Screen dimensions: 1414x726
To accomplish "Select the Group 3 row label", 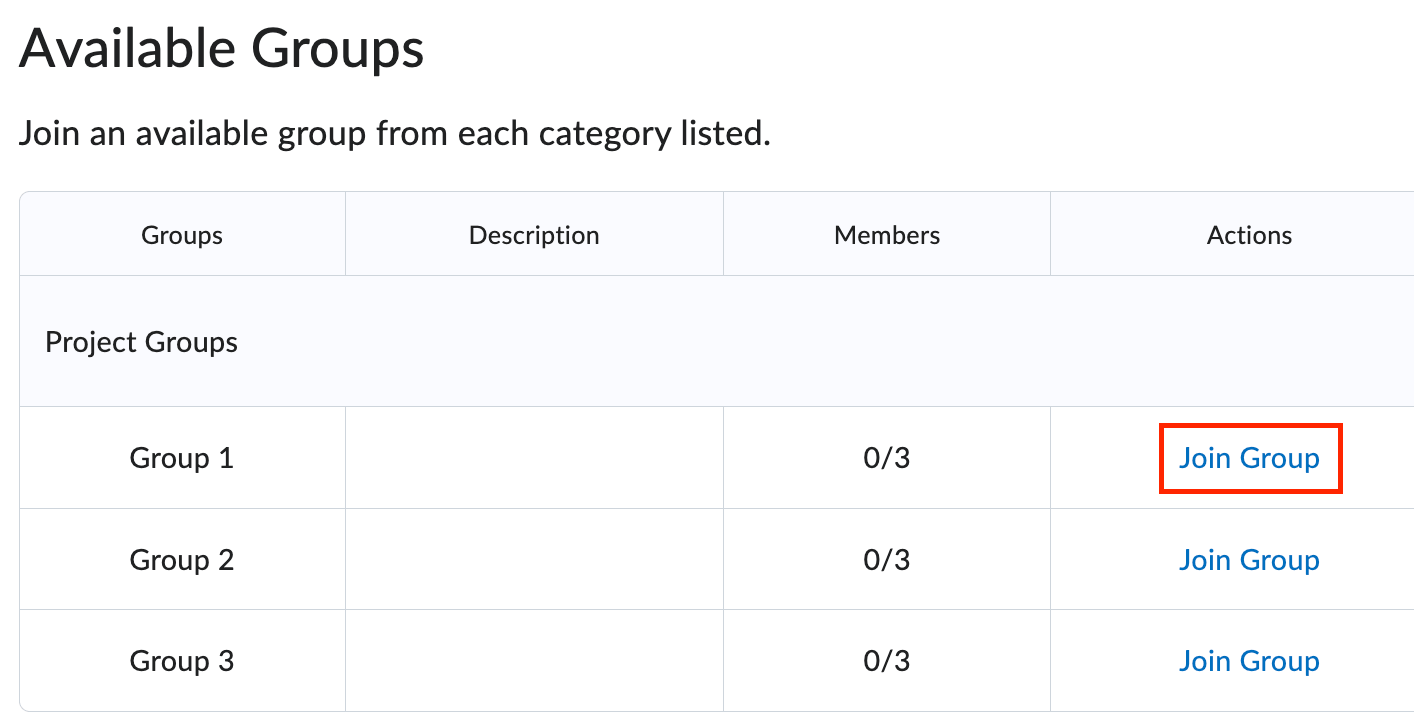I will pyautogui.click(x=181, y=661).
